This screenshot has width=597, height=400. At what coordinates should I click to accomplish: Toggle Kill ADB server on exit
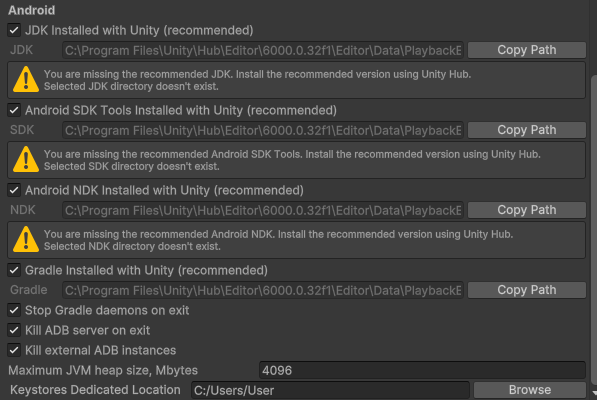14,330
